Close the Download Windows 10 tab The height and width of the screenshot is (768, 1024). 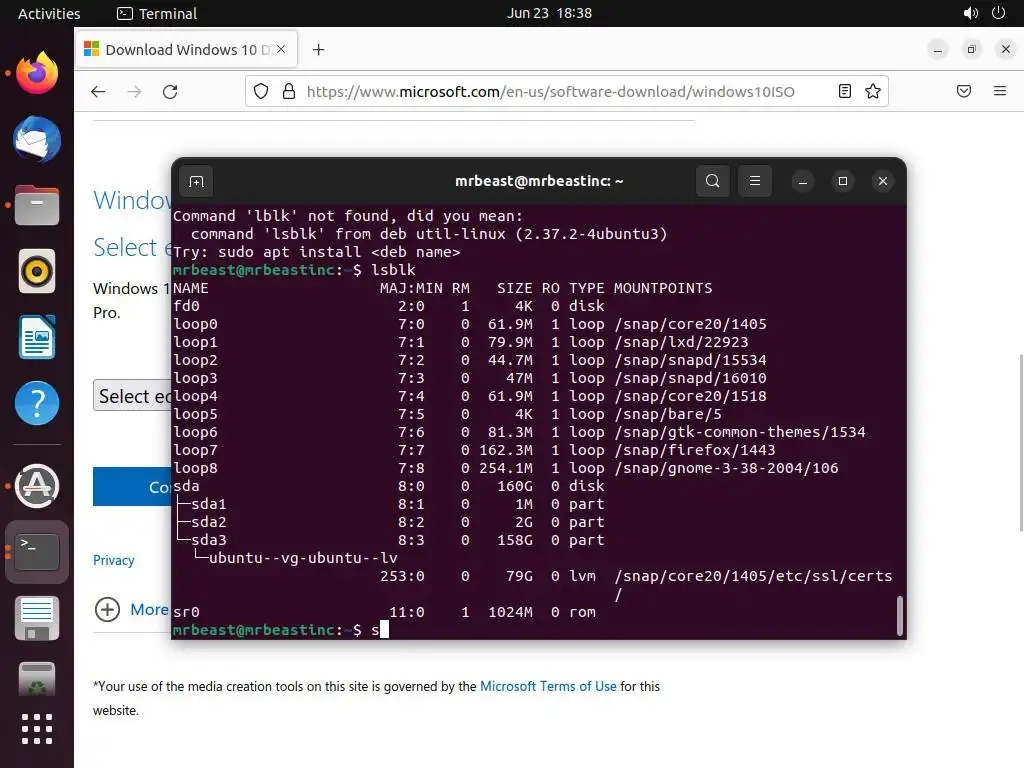point(281,50)
